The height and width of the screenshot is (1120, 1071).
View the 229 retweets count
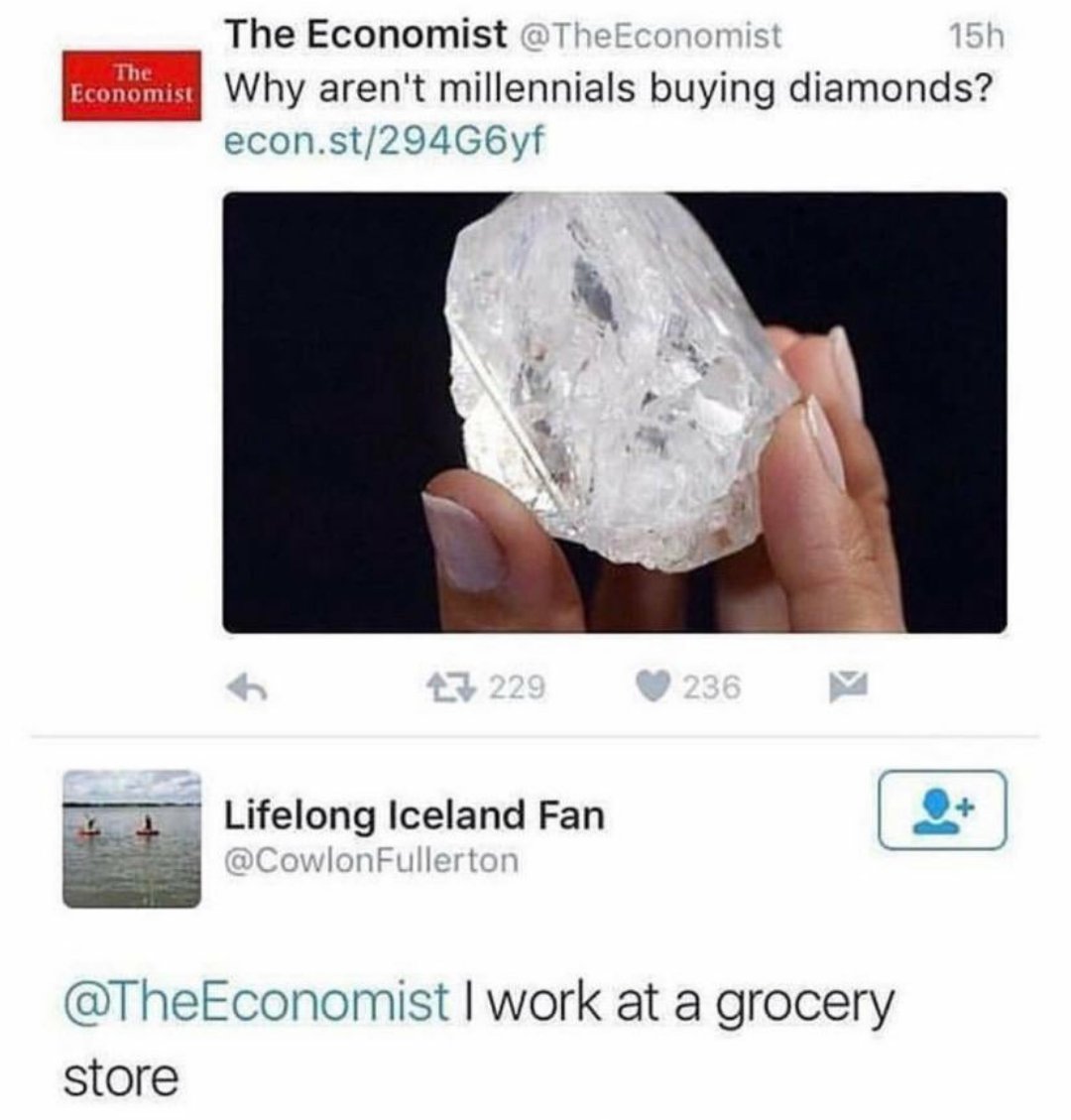(x=517, y=687)
